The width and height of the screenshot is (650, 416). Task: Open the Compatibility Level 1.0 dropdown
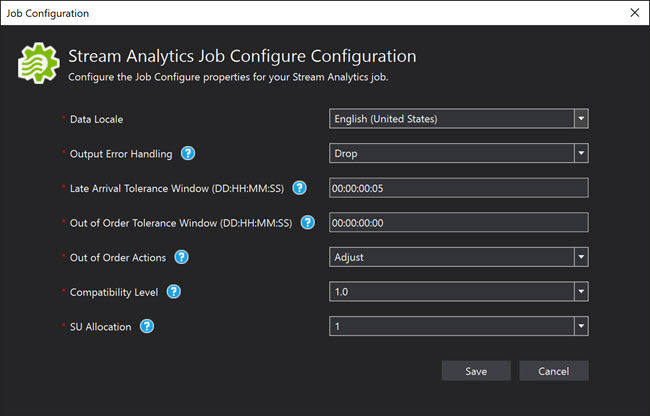(x=458, y=292)
